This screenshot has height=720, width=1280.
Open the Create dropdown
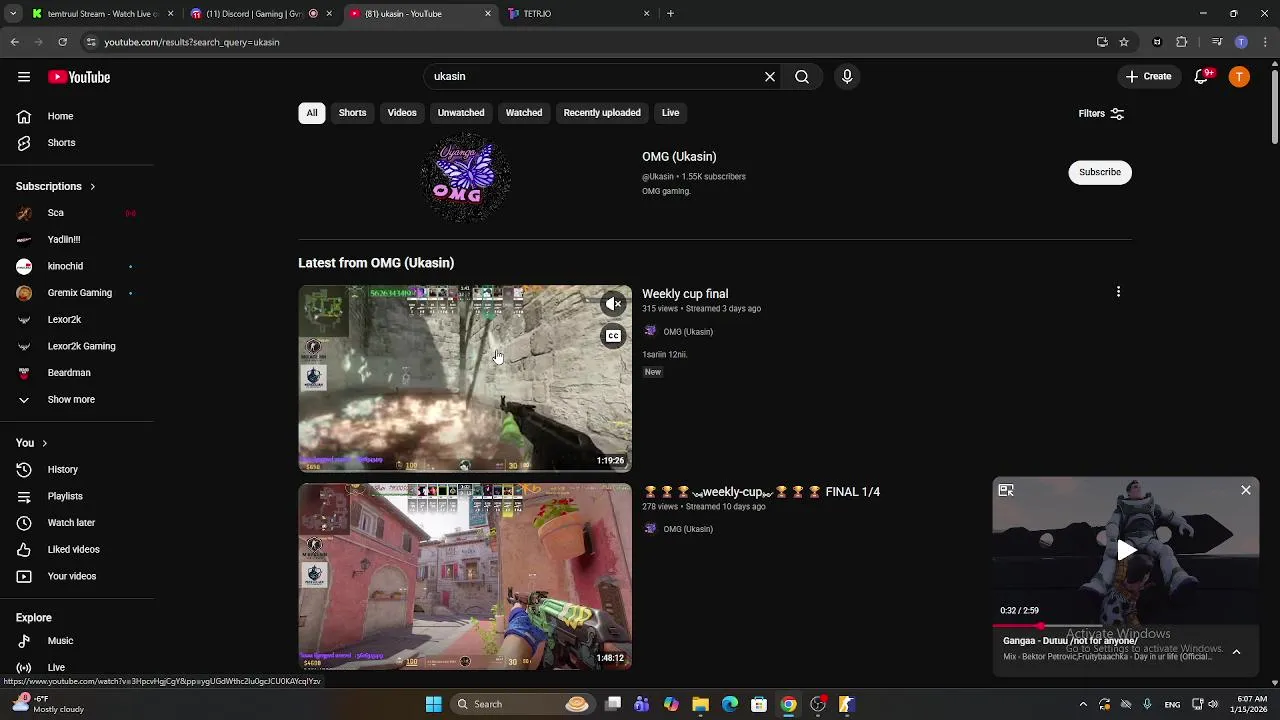click(1148, 77)
